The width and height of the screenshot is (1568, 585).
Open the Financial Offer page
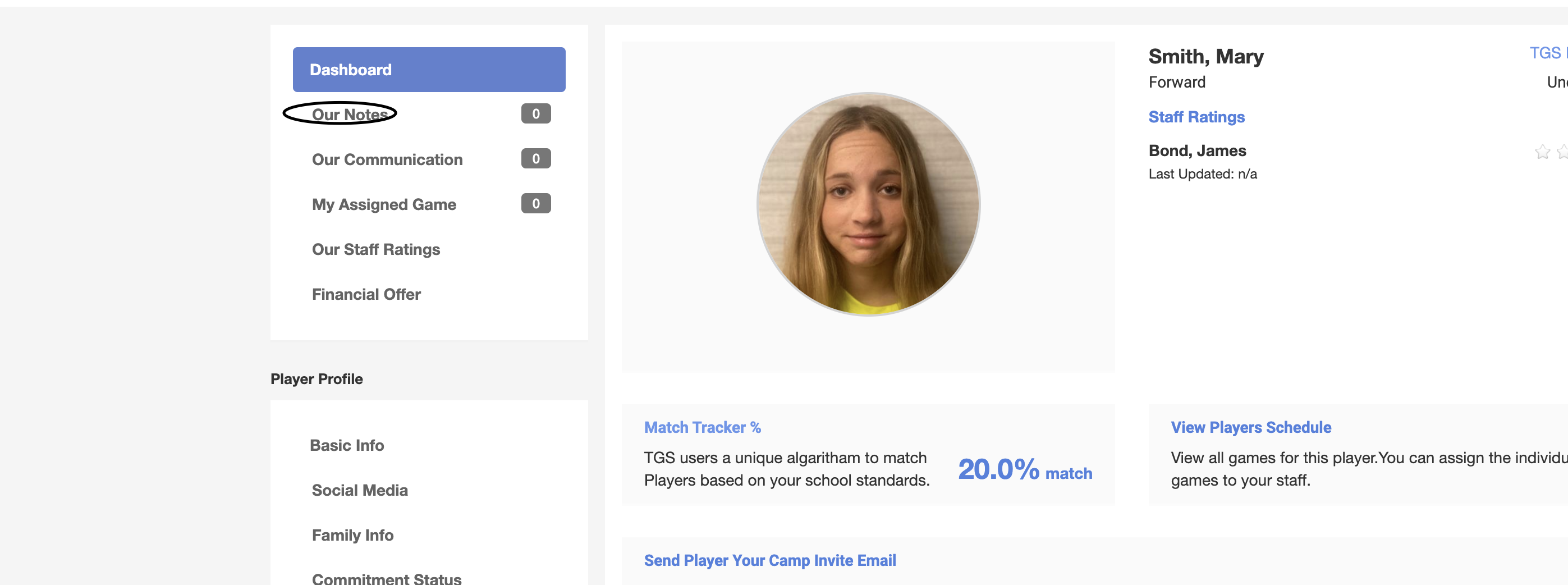coord(366,295)
